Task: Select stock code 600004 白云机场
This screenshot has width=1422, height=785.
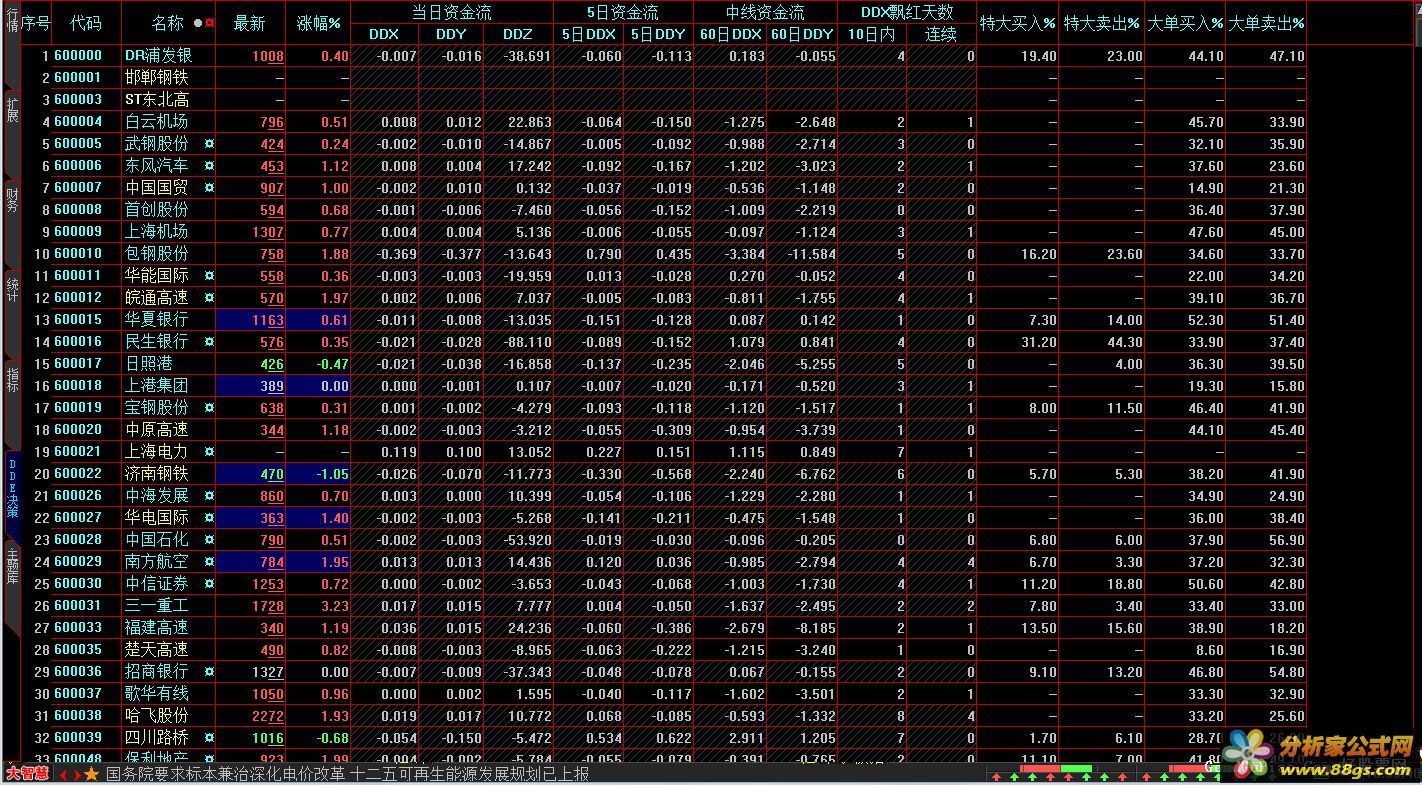Action: [x=78, y=122]
